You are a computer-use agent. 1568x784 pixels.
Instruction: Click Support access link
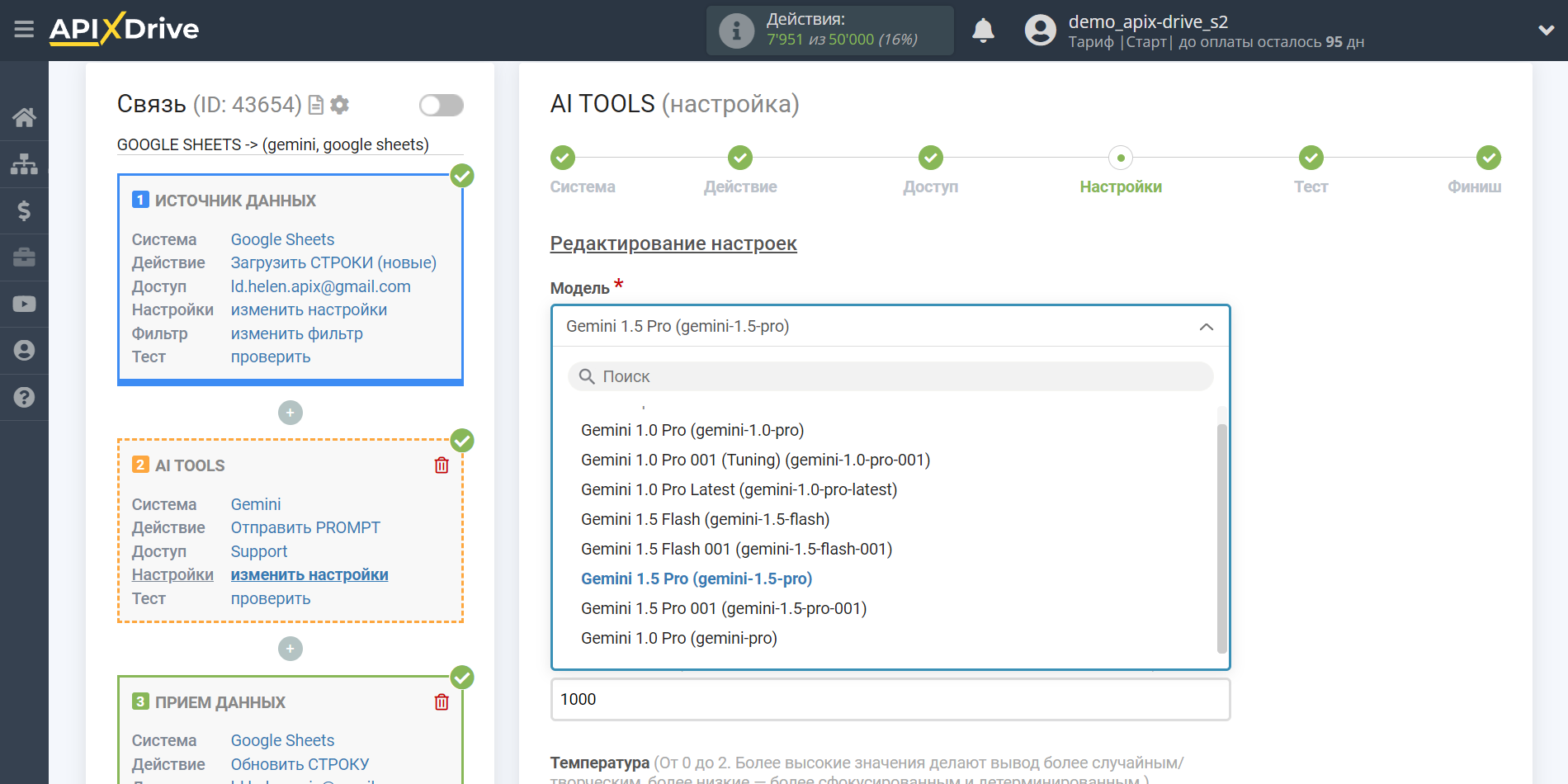point(259,551)
